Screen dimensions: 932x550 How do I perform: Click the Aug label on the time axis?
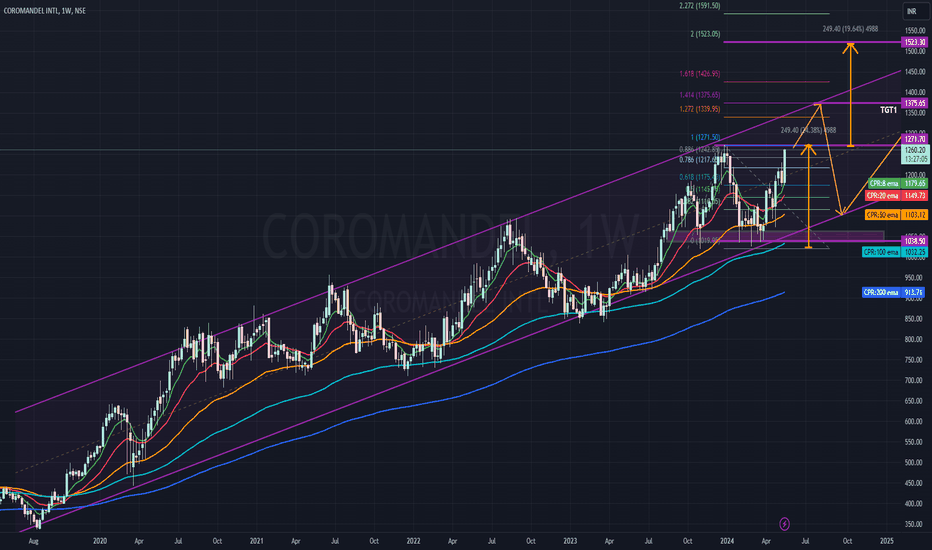(x=34, y=541)
